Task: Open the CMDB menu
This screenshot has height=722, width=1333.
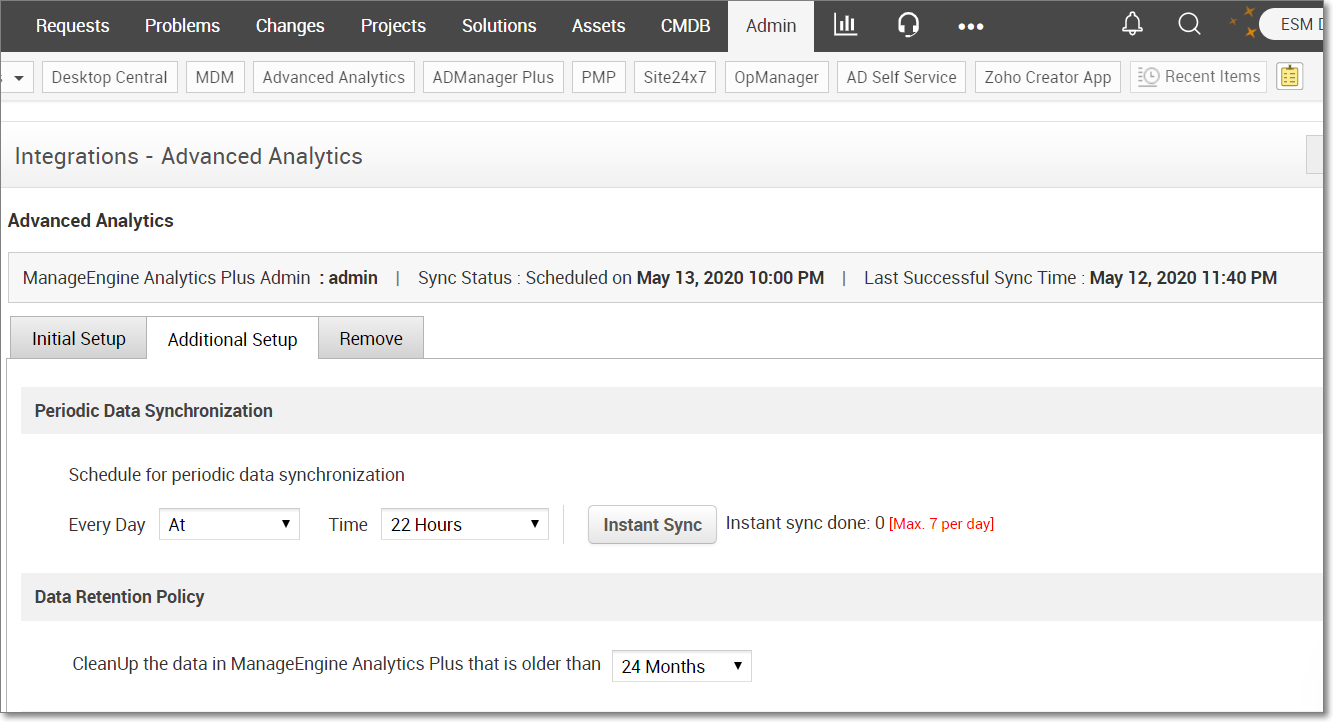Action: pos(686,26)
